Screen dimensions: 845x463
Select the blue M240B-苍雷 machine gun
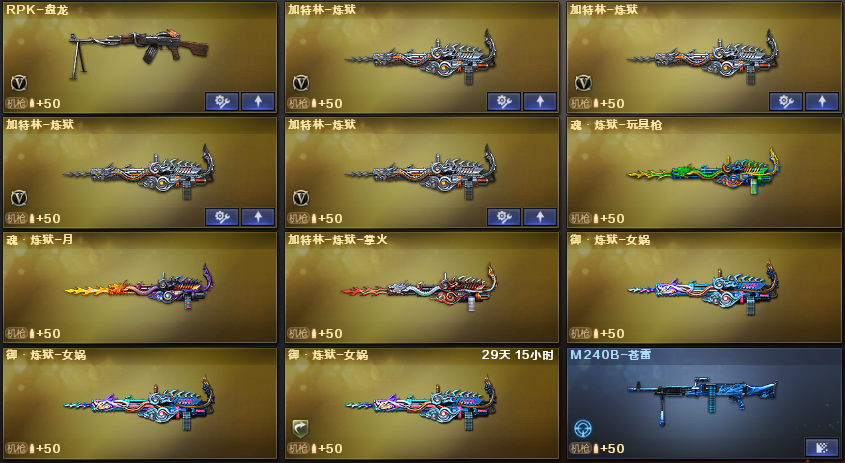click(x=702, y=399)
